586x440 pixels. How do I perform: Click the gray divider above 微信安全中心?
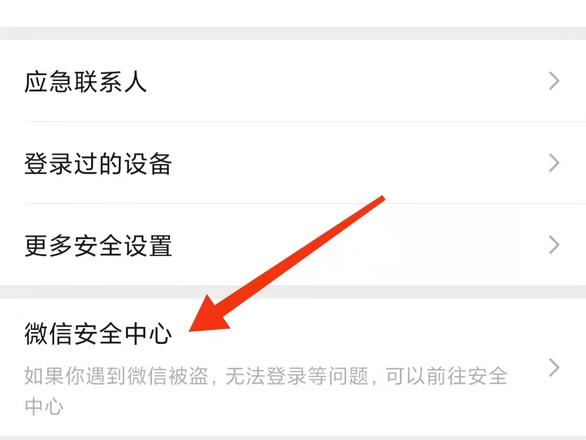coord(293,292)
